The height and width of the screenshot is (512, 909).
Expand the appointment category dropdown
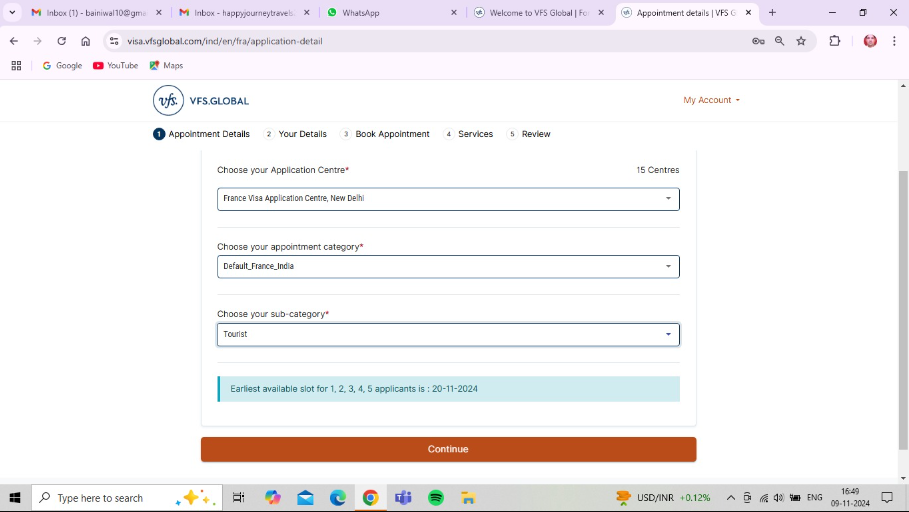(448, 267)
